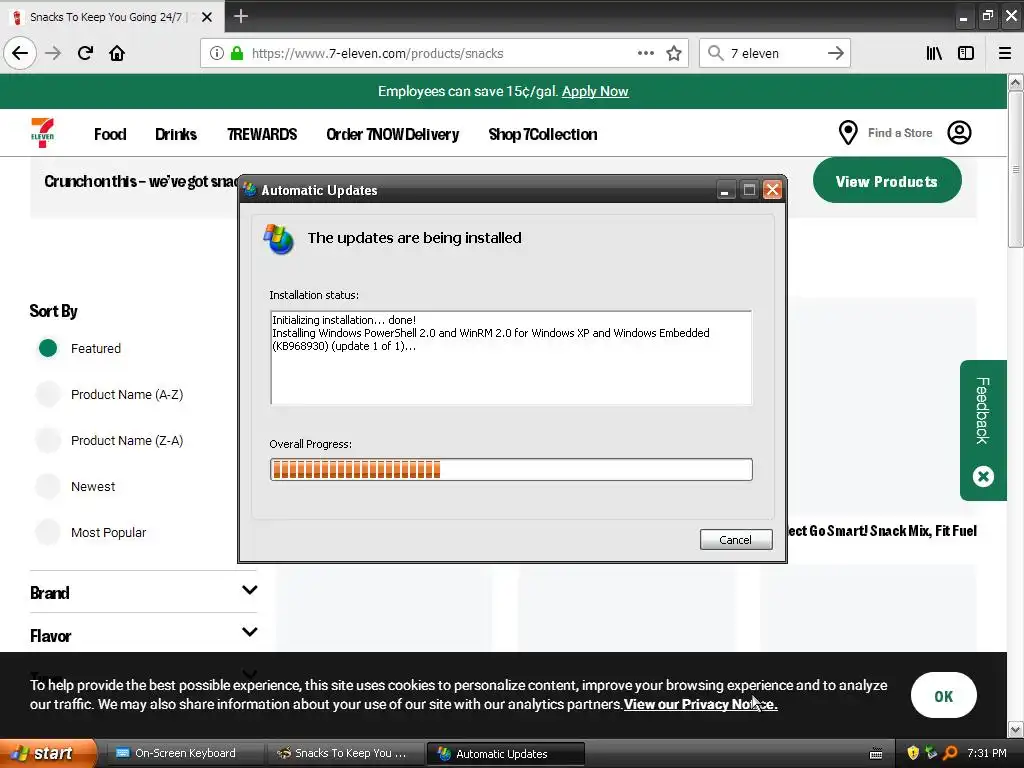Click the security shield tray icon
1024x768 pixels.
coord(913,753)
